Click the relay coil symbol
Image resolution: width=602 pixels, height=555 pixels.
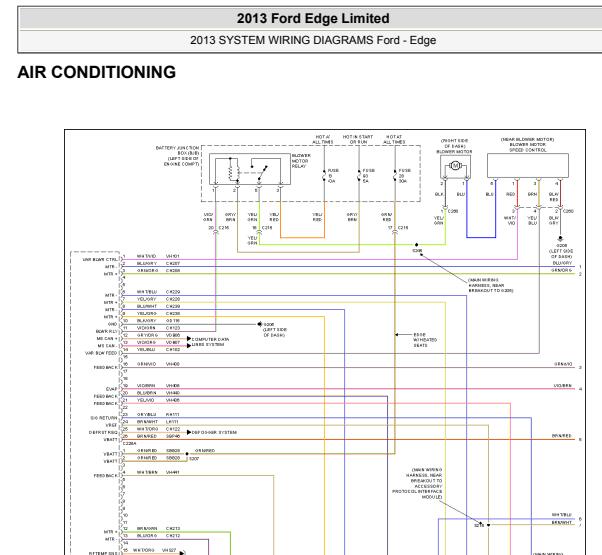232,169
